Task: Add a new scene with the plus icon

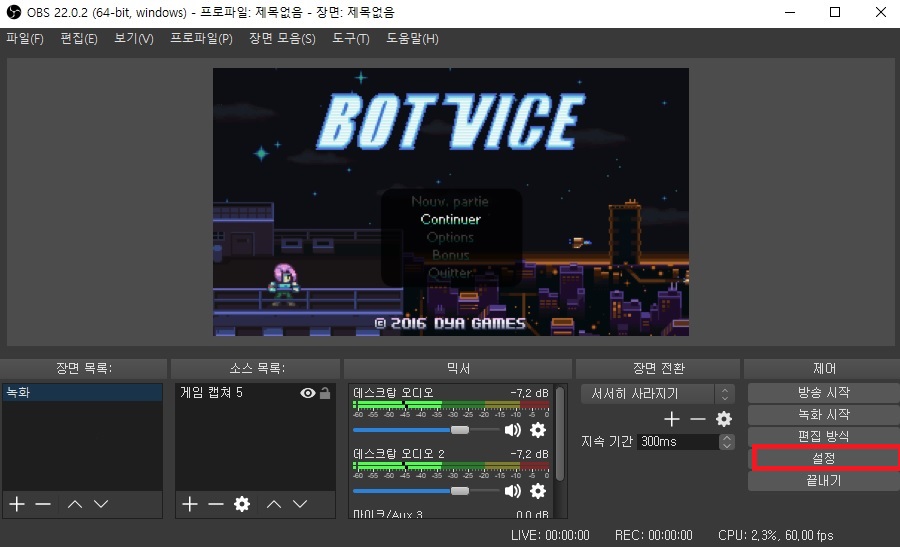Action: pyautogui.click(x=17, y=504)
